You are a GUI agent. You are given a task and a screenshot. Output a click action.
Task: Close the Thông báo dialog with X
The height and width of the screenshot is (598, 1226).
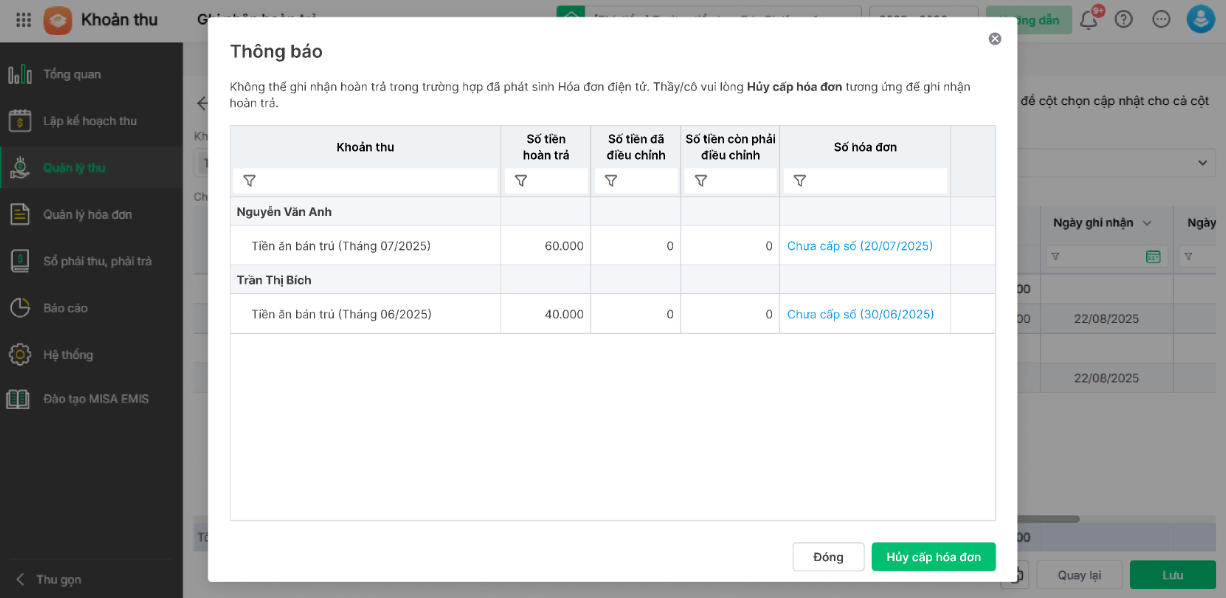[995, 39]
